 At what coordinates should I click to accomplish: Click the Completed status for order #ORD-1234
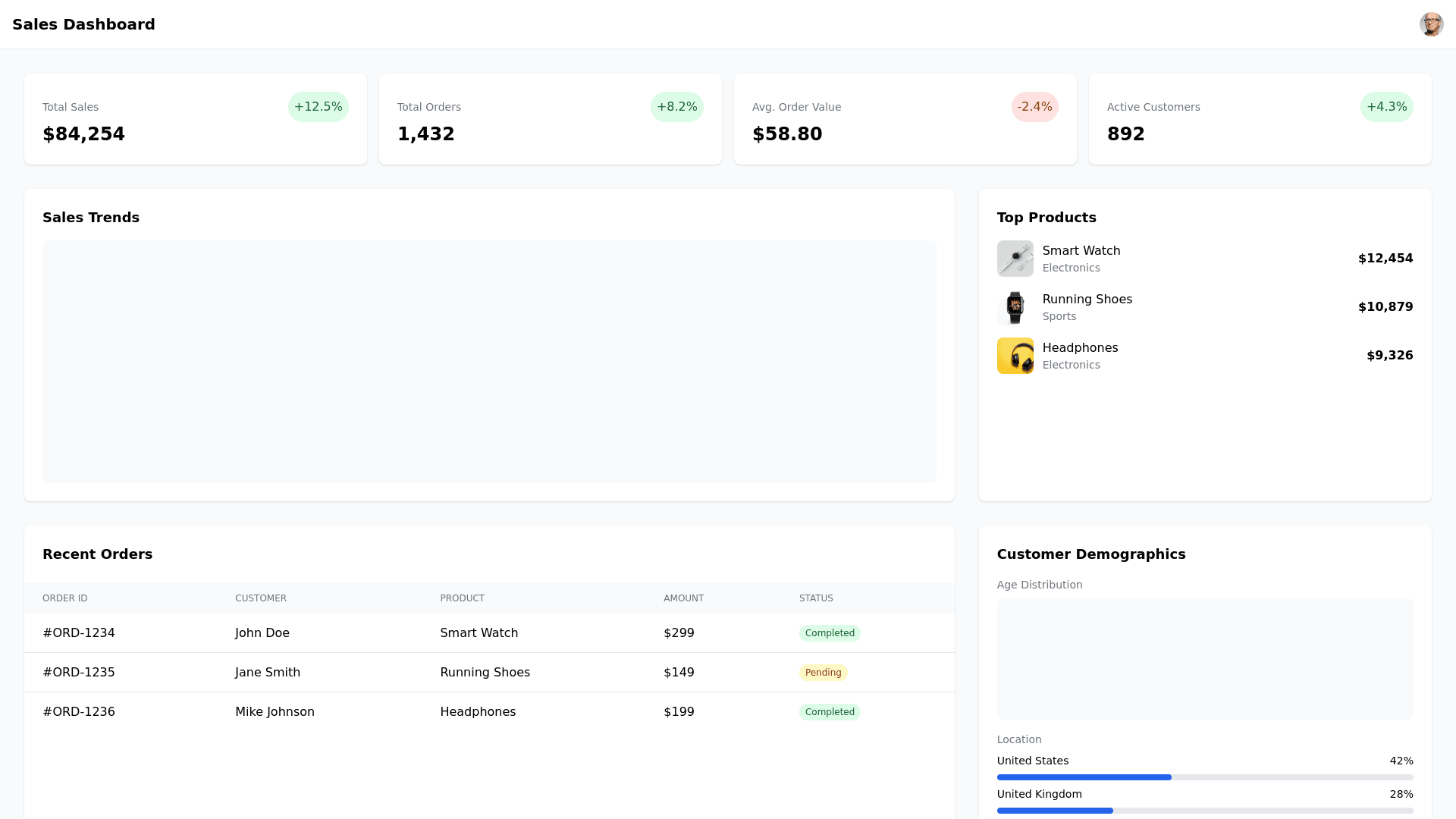[830, 633]
